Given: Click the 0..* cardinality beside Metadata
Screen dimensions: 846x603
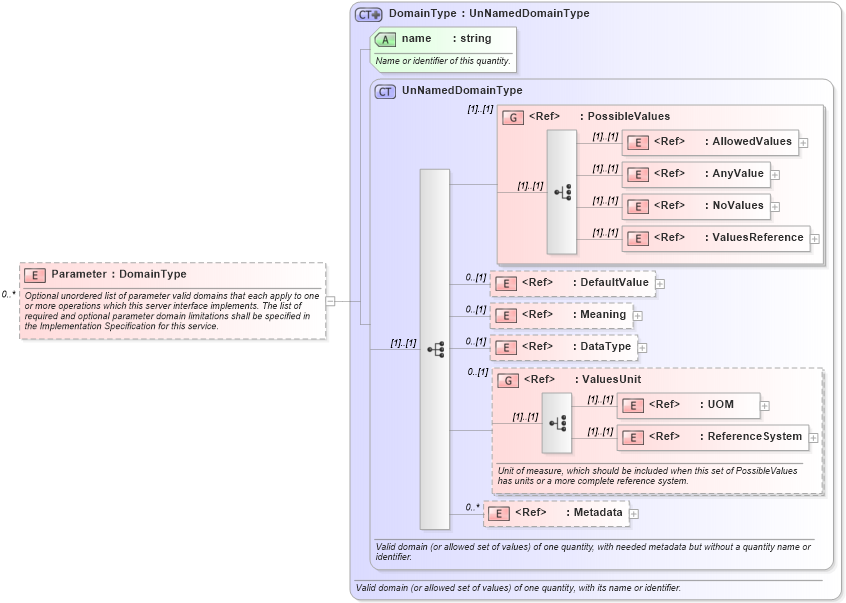Looking at the screenshot, I should tap(472, 507).
